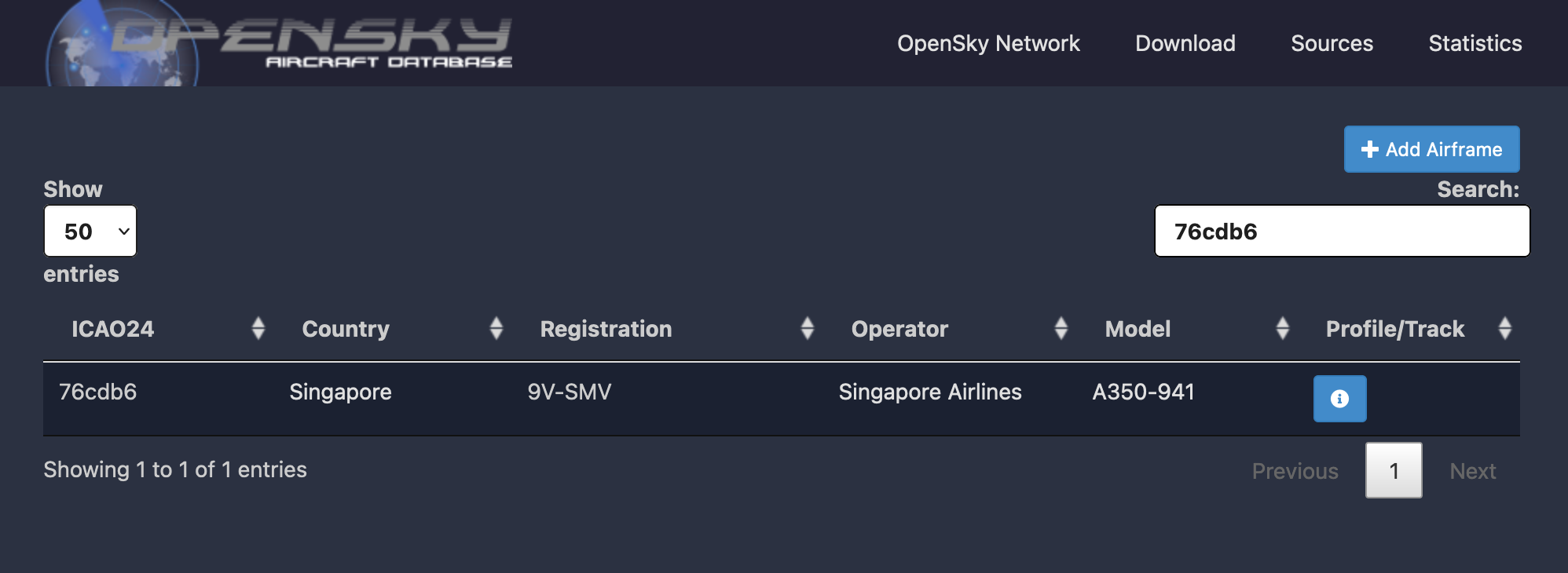The height and width of the screenshot is (573, 1568).
Task: Open the OpenSky Network menu item
Action: click(x=988, y=43)
